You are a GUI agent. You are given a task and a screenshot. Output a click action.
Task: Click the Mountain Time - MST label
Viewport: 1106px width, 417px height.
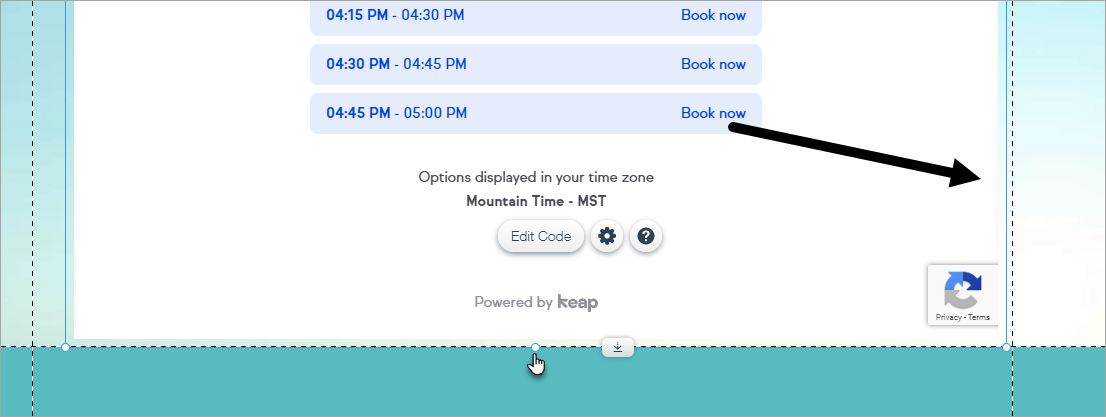click(x=536, y=202)
